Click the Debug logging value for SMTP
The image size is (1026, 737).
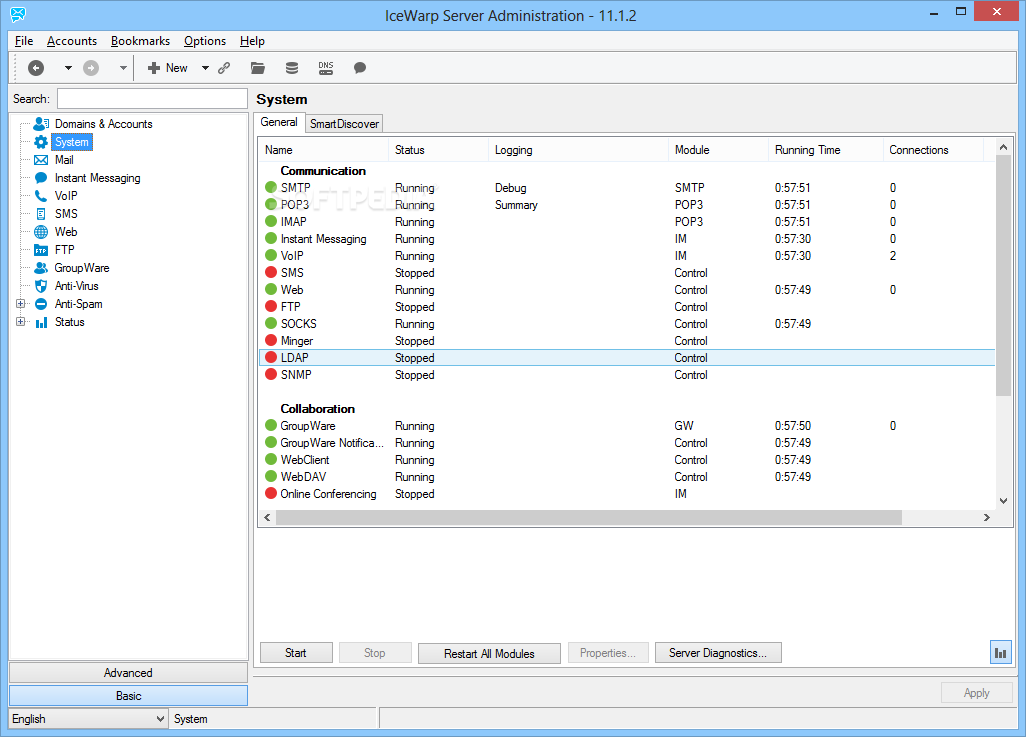510,188
